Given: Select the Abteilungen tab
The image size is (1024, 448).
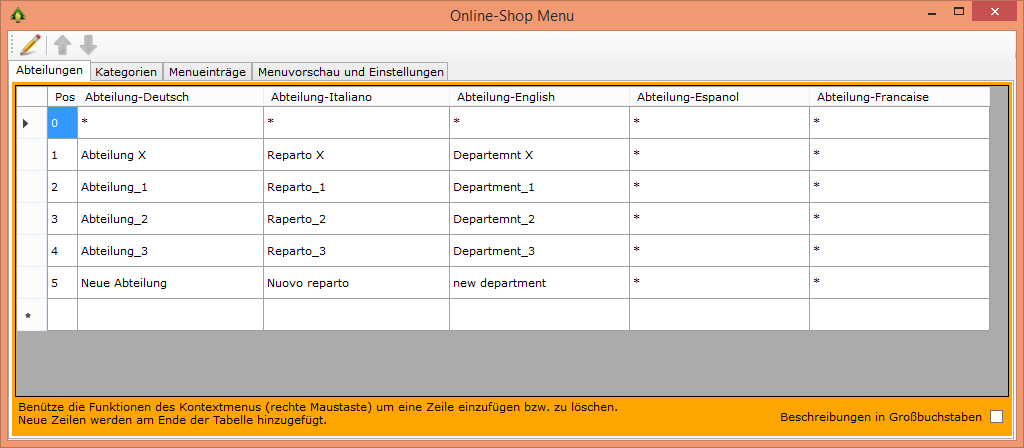Looking at the screenshot, I should tap(49, 71).
